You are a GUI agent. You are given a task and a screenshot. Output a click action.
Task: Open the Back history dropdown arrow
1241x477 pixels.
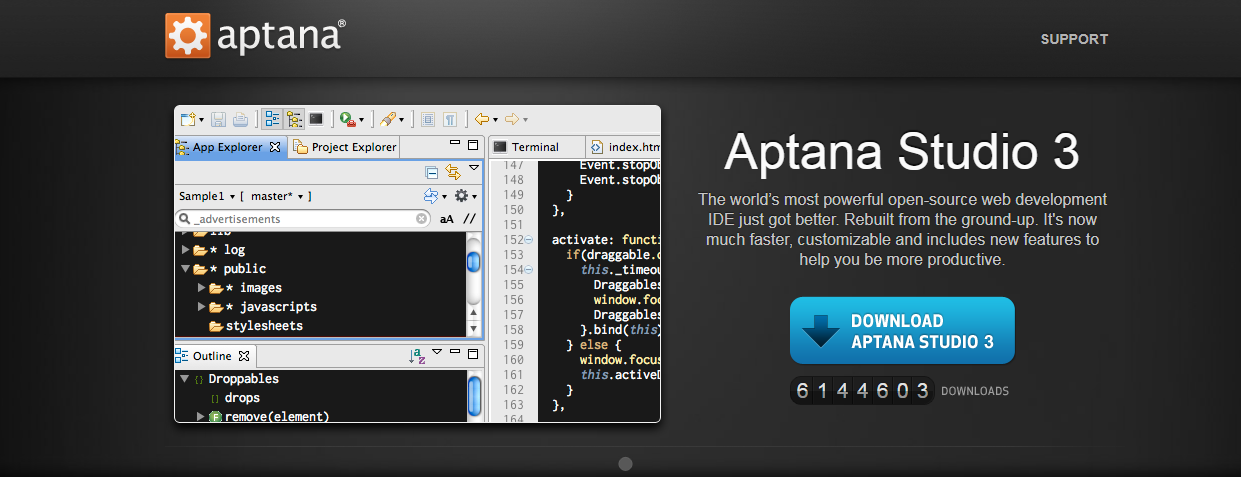495,120
